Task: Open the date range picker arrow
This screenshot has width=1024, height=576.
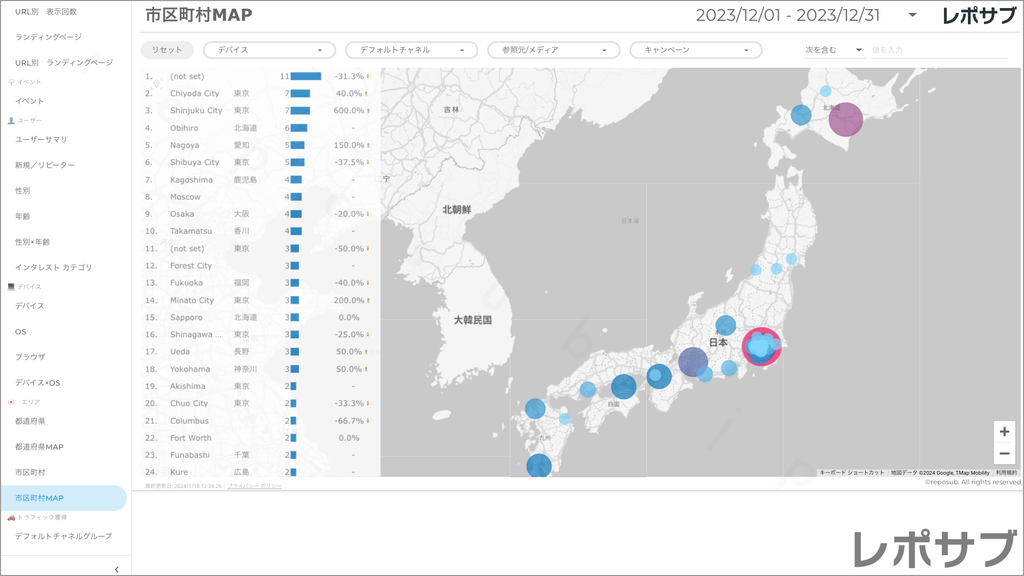Action: [912, 16]
